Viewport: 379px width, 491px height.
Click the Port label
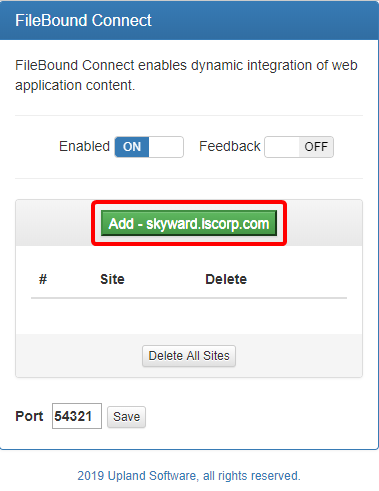pos(29,416)
